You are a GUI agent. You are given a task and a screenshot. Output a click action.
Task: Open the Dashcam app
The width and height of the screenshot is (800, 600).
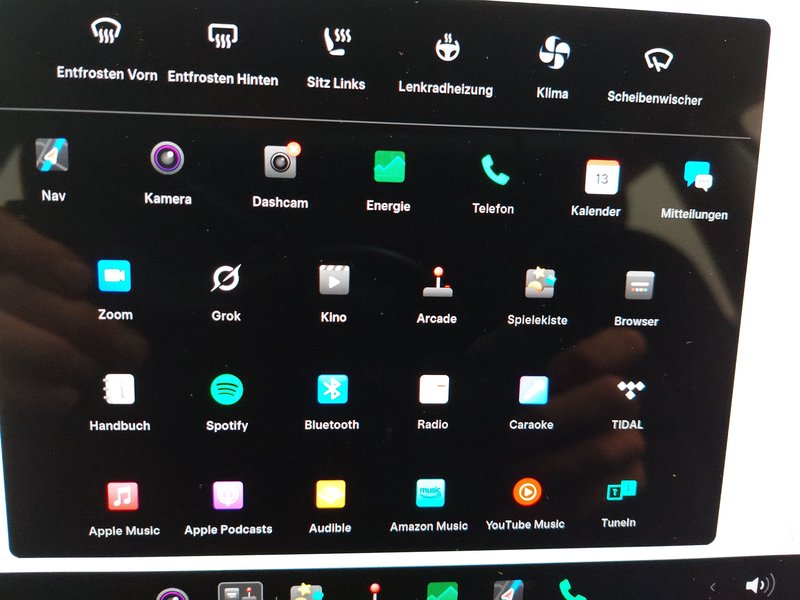[281, 161]
